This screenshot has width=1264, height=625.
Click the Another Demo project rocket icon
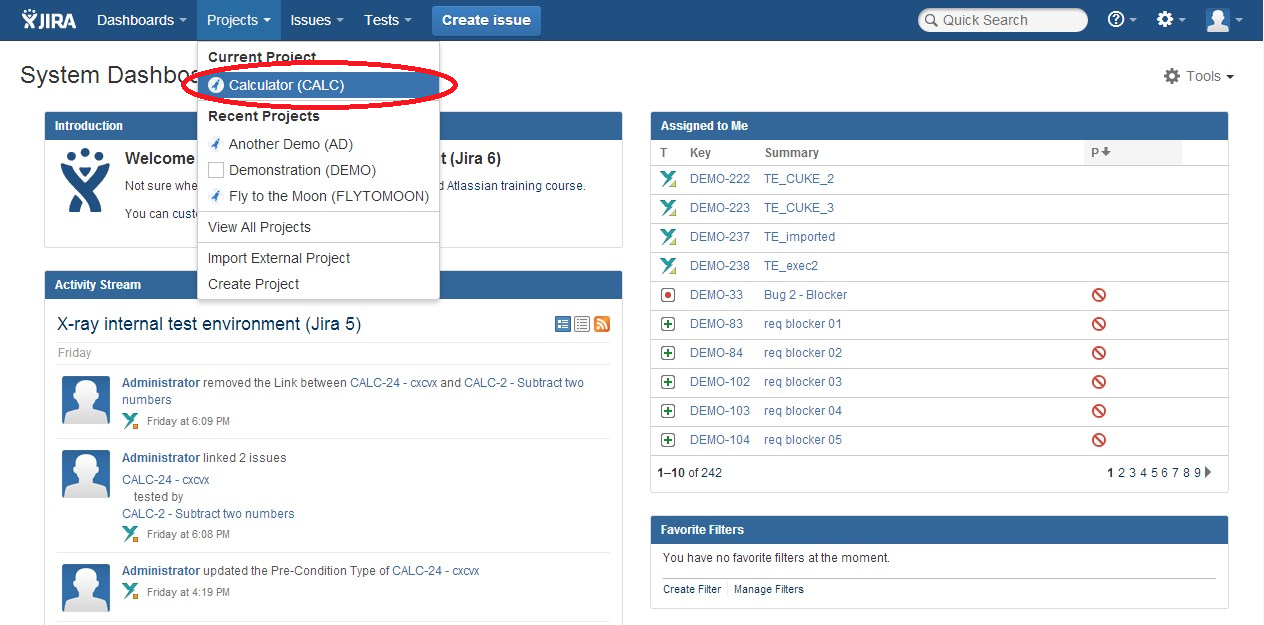coord(215,144)
